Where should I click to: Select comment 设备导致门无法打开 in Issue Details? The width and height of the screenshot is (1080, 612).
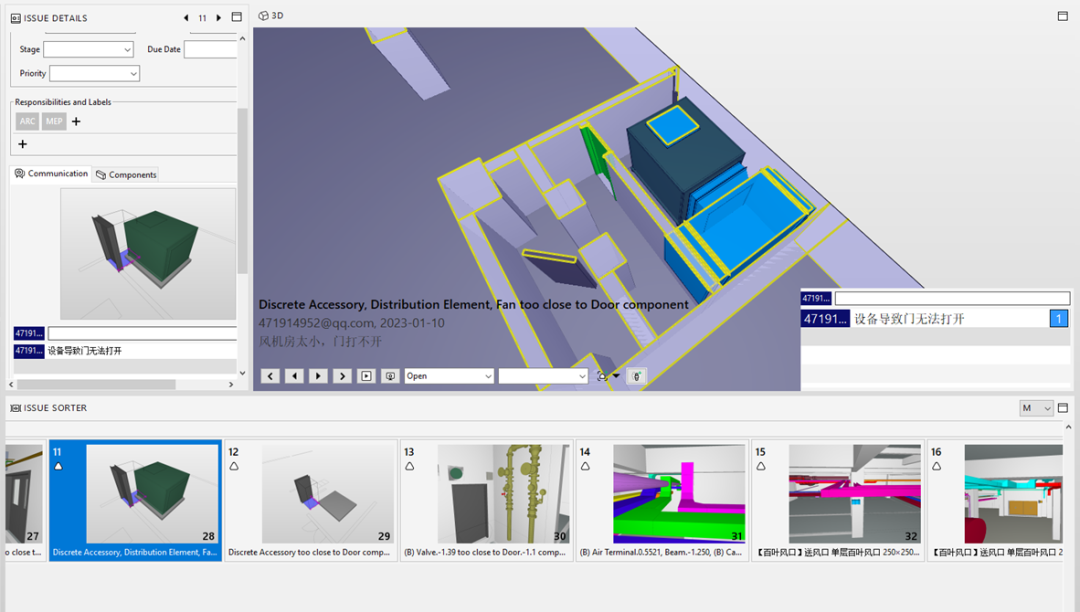85,351
